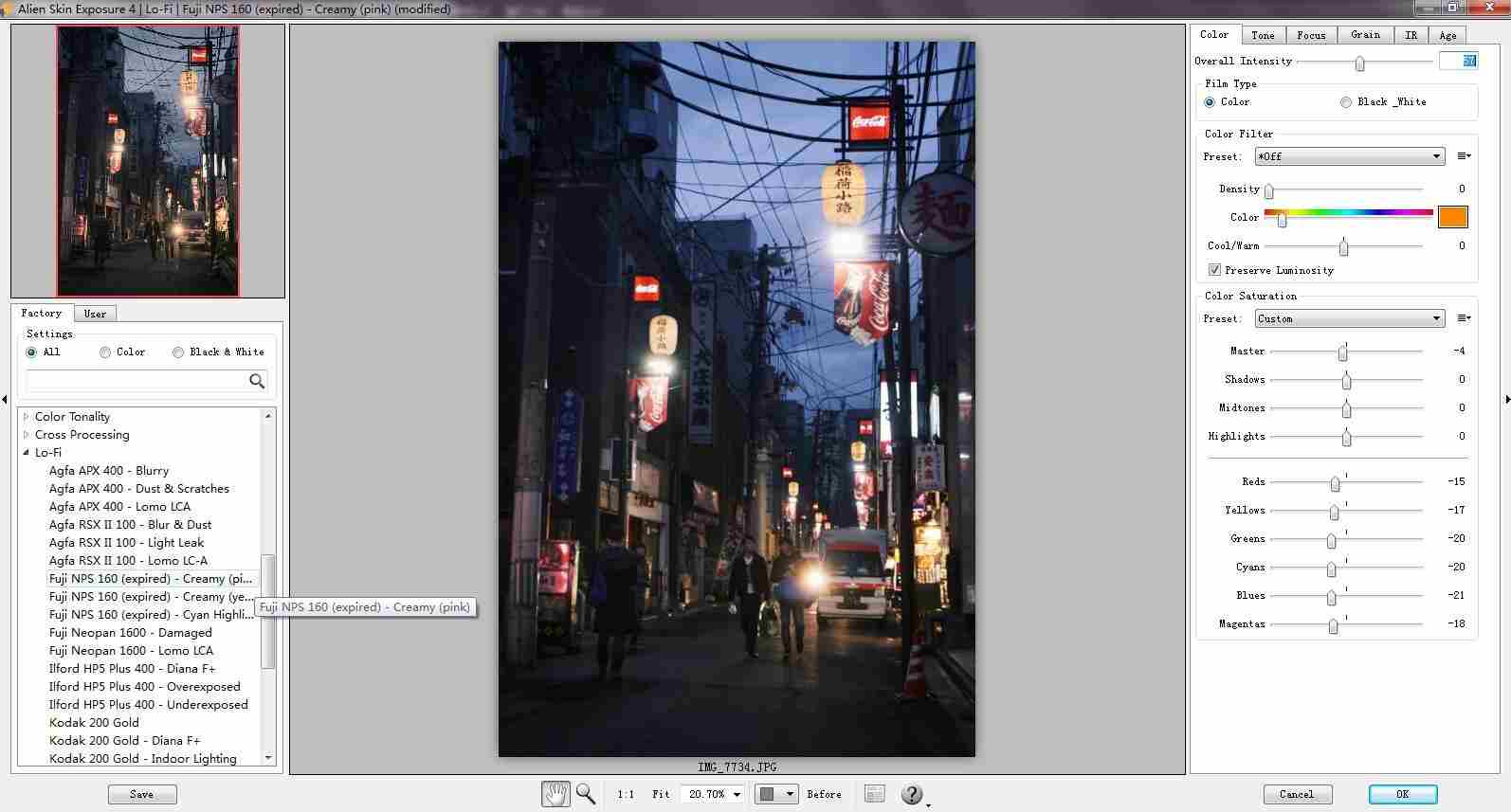Image resolution: width=1511 pixels, height=812 pixels.
Task: Select the Color film type radio
Action: click(x=1210, y=102)
